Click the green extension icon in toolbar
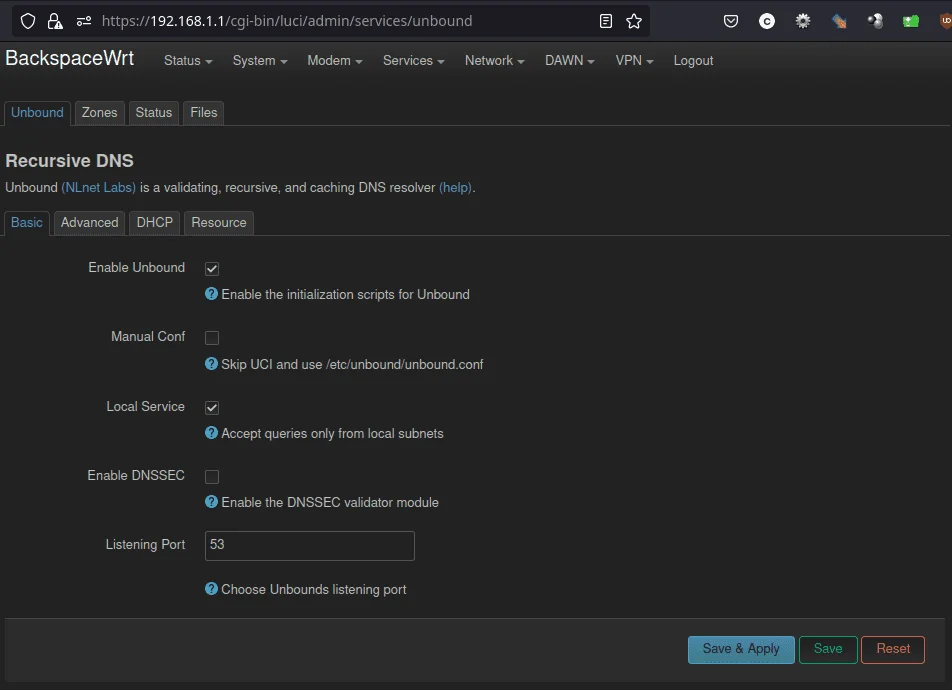952x690 pixels. click(911, 21)
